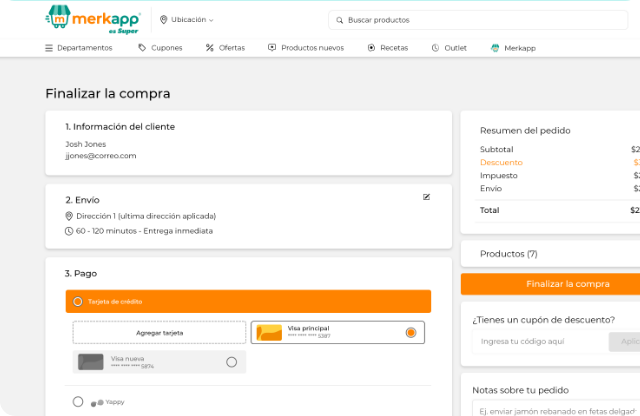
Task: Click the jjones@correo.com email text
Action: click(101, 156)
